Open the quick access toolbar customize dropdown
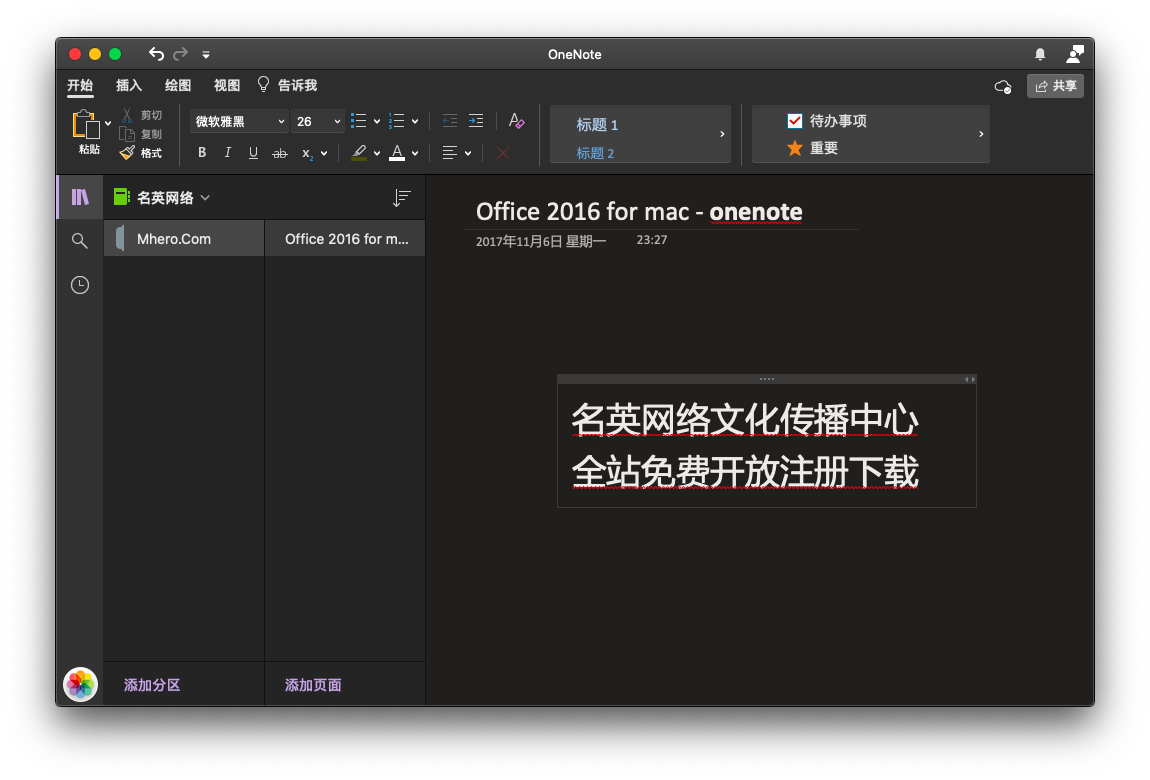 pos(206,54)
